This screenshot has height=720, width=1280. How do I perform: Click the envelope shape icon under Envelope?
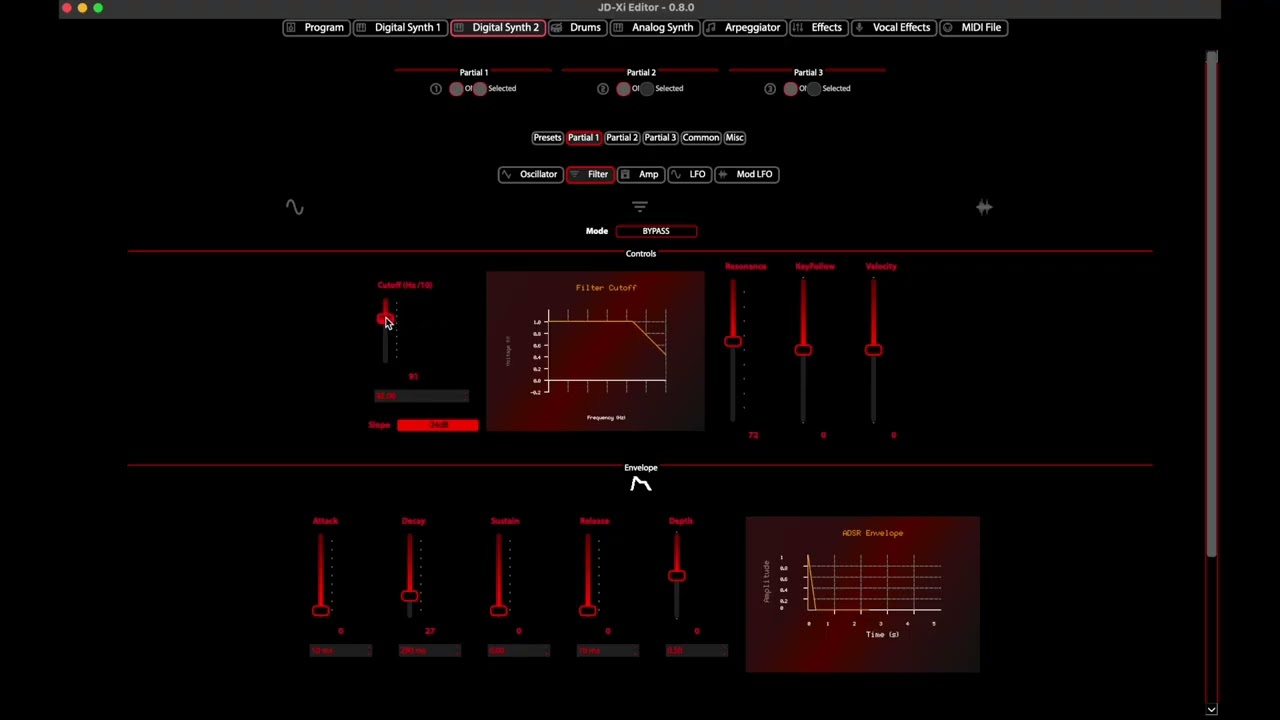(x=641, y=485)
